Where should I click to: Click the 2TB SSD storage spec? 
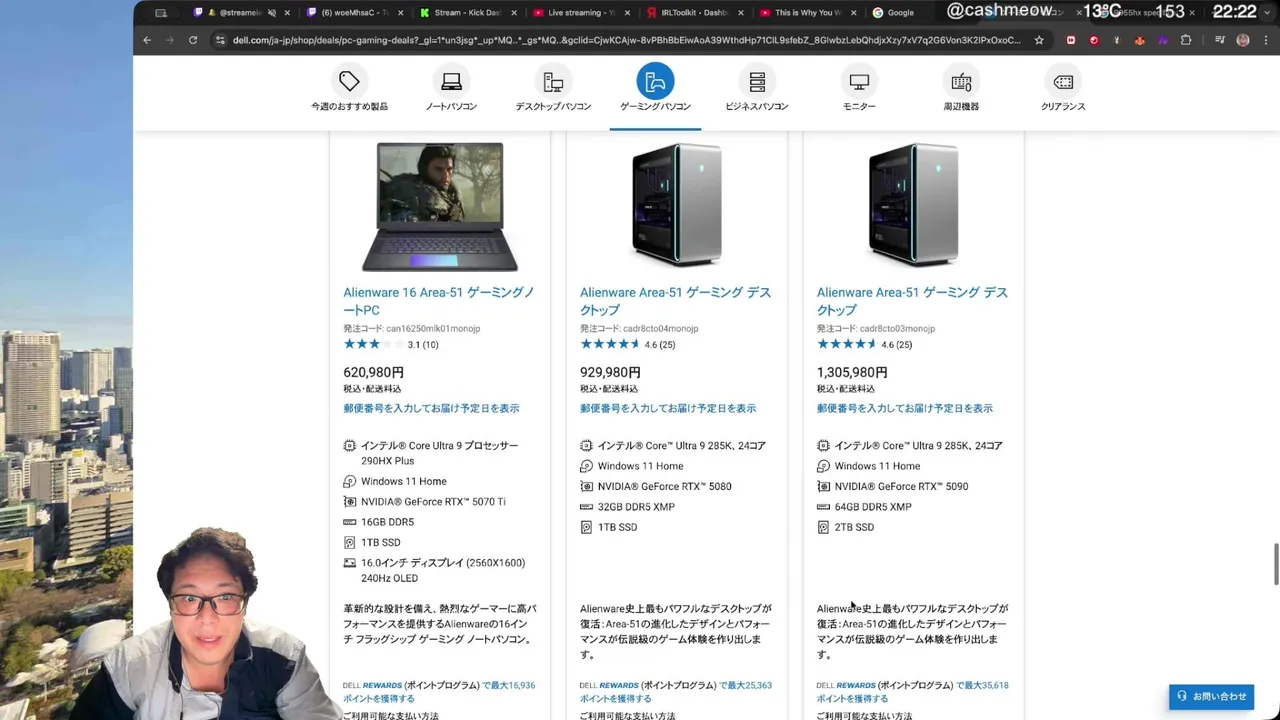coord(854,527)
